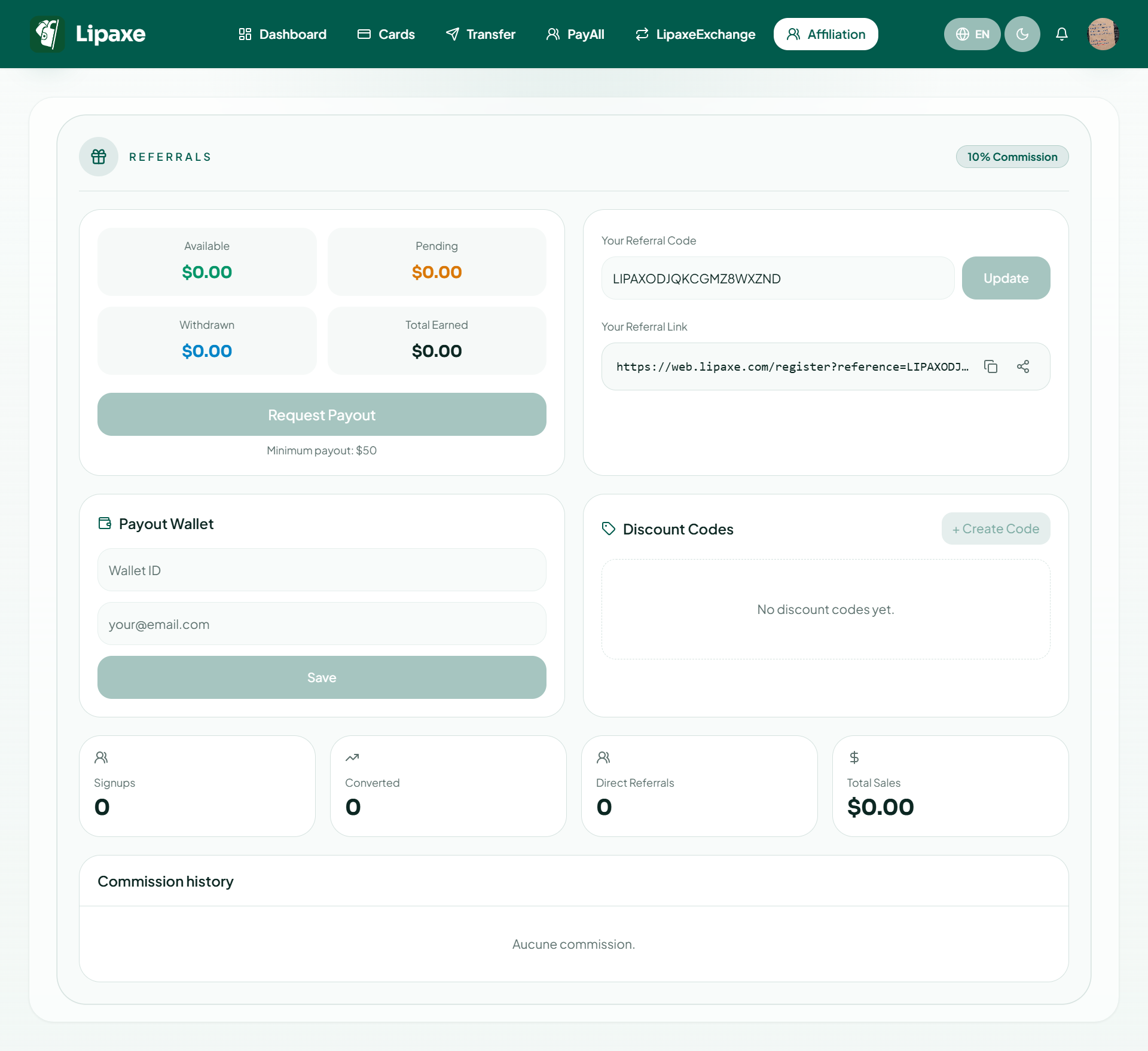Open the Cards section
Screen dimensions: 1148x1051
(386, 34)
